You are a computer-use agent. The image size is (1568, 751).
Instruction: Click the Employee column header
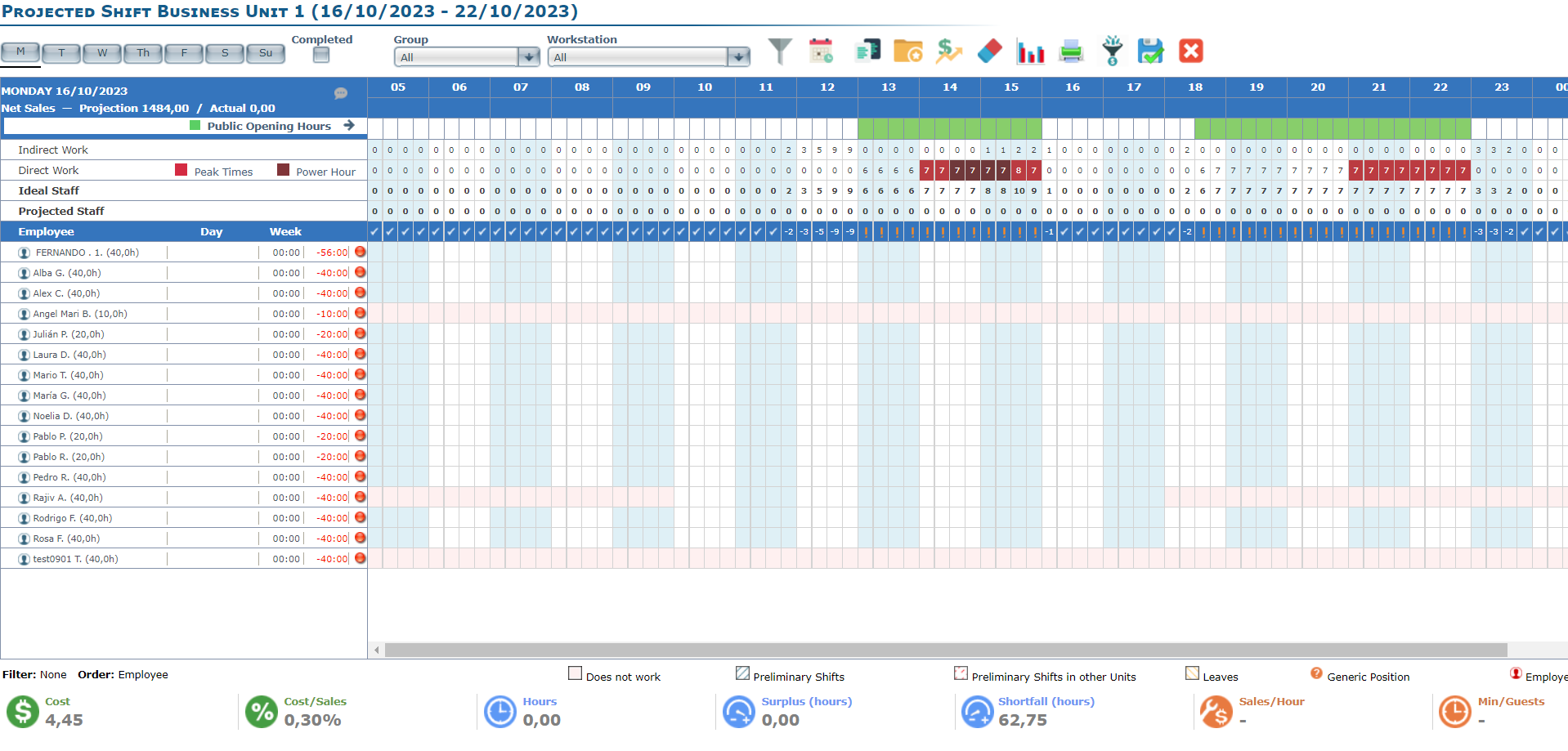click(47, 232)
